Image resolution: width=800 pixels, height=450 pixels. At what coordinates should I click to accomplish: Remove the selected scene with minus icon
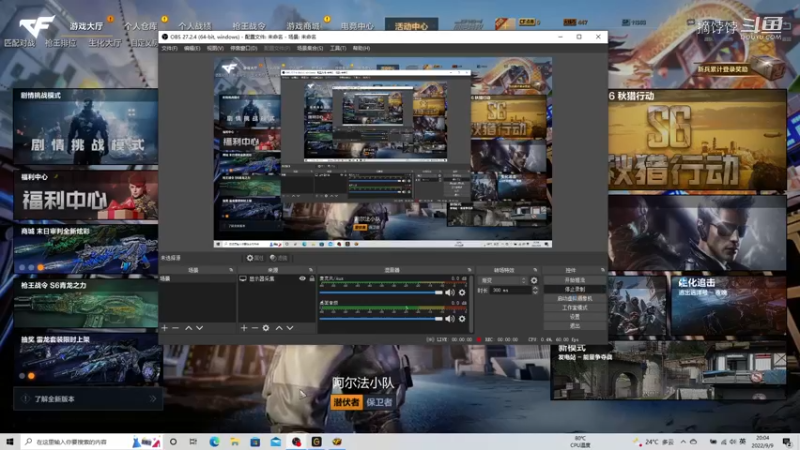[x=176, y=328]
